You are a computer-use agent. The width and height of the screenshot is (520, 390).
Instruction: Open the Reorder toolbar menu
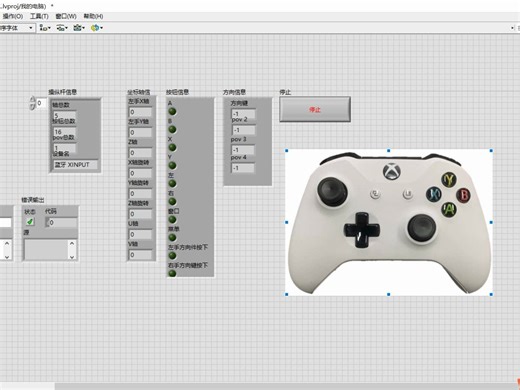[x=97, y=28]
